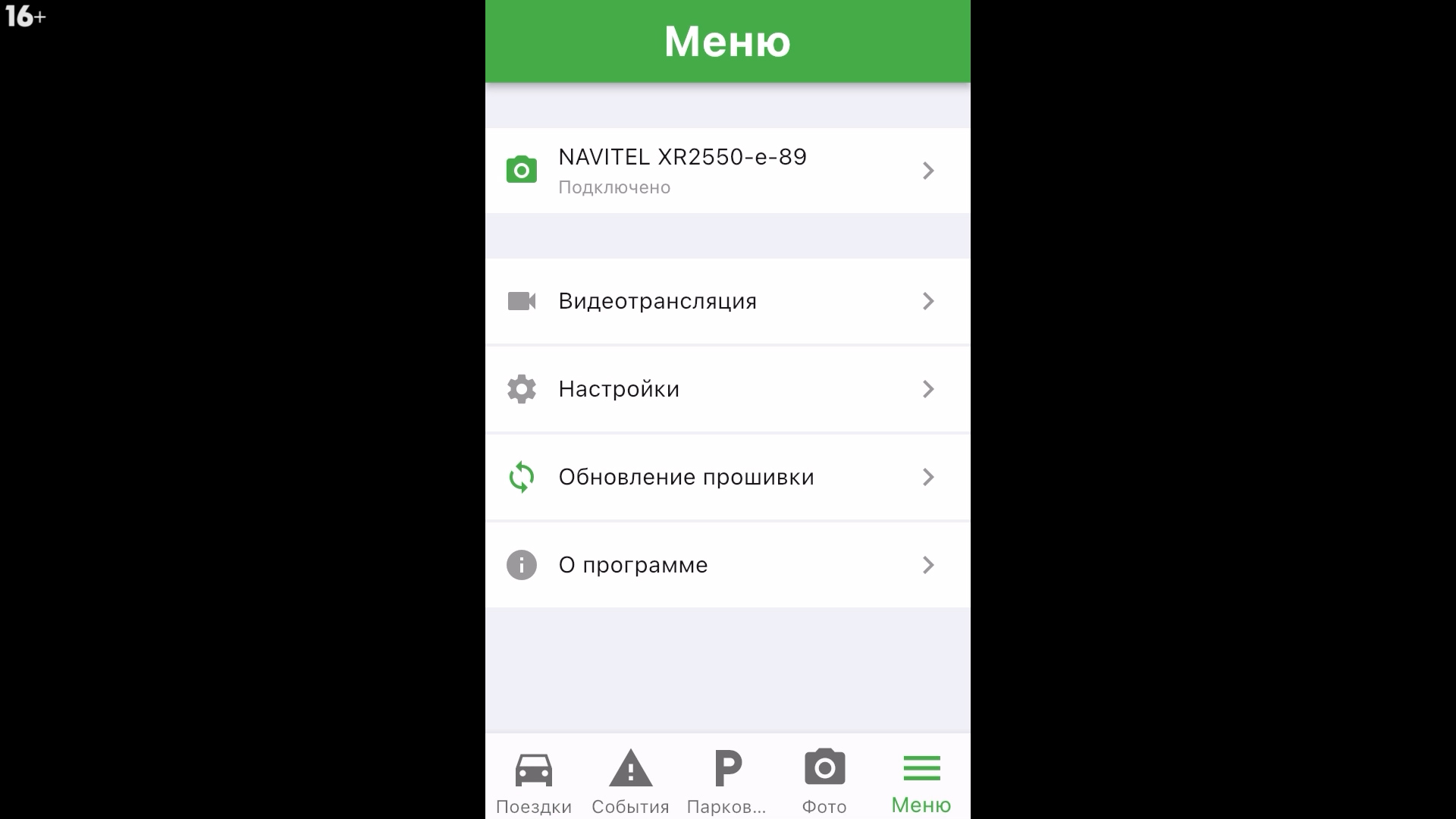Viewport: 1456px width, 819px height.
Task: Open События (Events) tab
Action: [630, 780]
